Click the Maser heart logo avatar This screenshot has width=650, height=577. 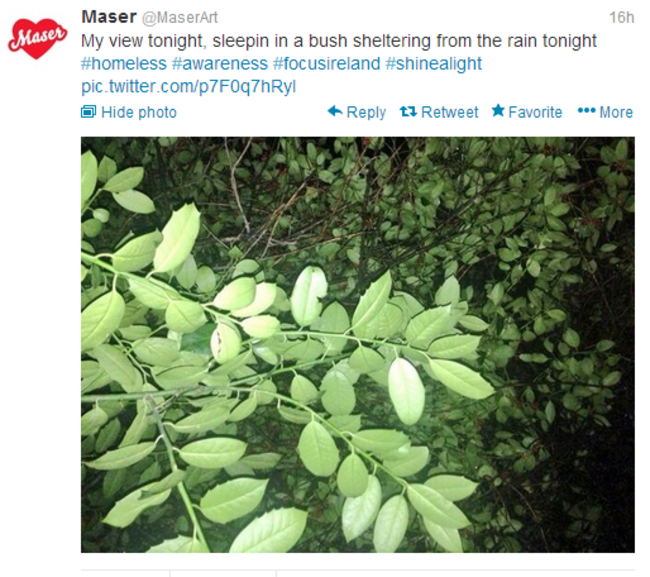pos(38,39)
